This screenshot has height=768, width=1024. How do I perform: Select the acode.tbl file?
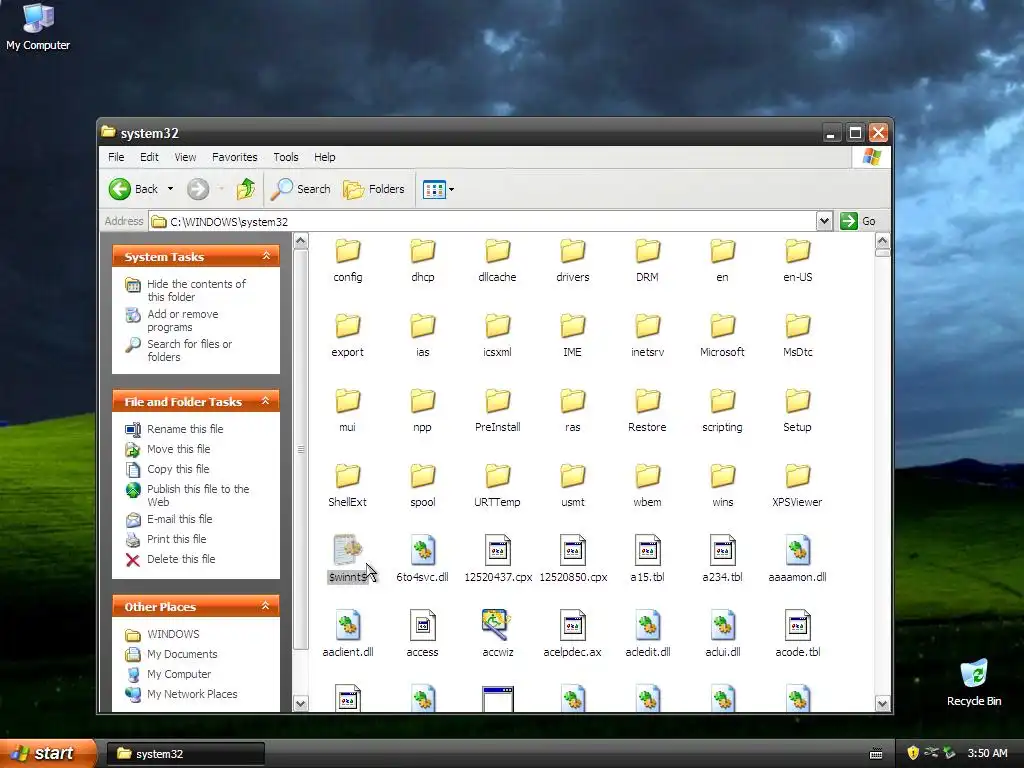(x=797, y=634)
